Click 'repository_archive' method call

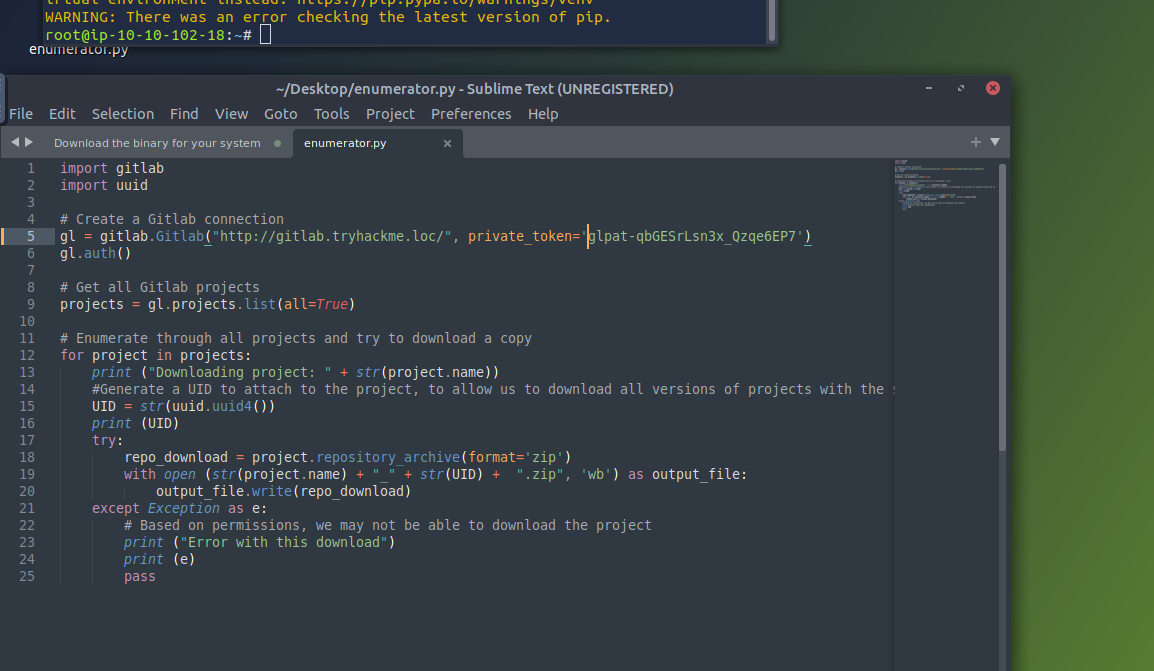[x=388, y=457]
